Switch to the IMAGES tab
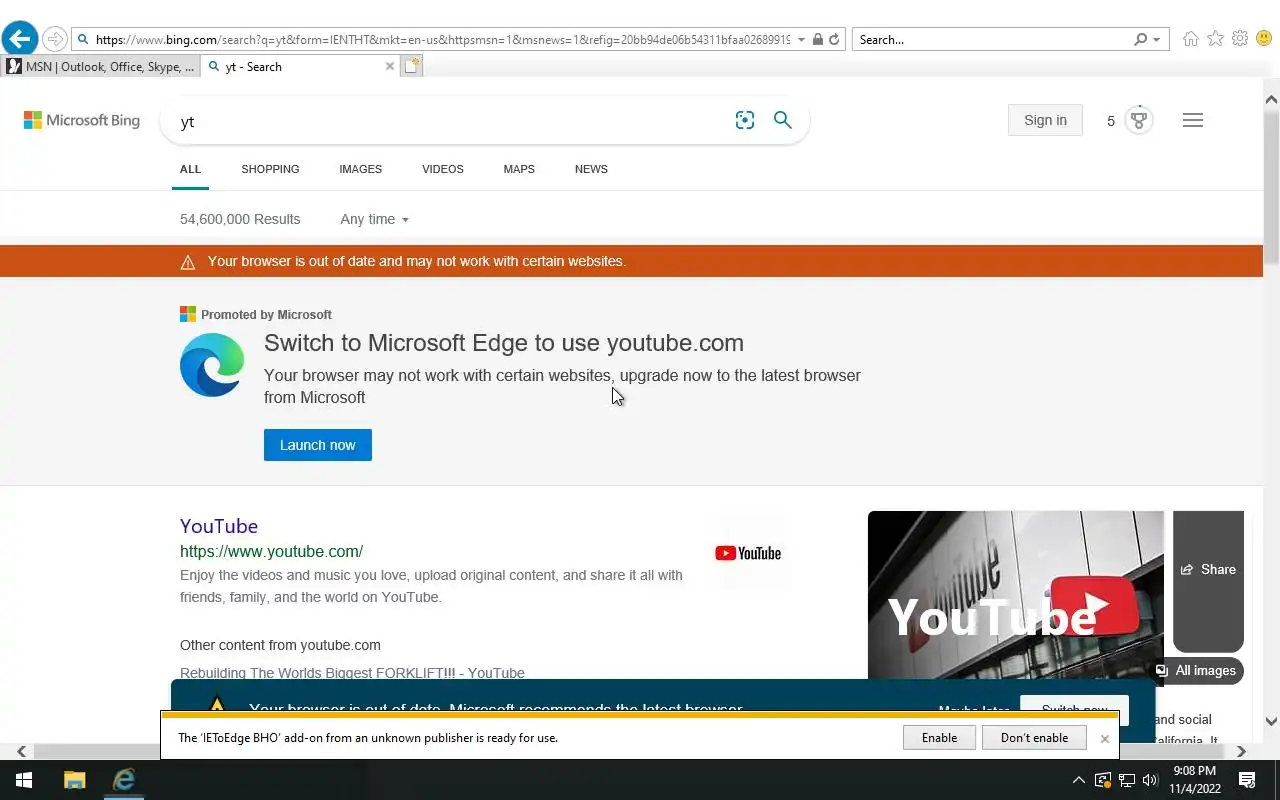 click(x=360, y=169)
